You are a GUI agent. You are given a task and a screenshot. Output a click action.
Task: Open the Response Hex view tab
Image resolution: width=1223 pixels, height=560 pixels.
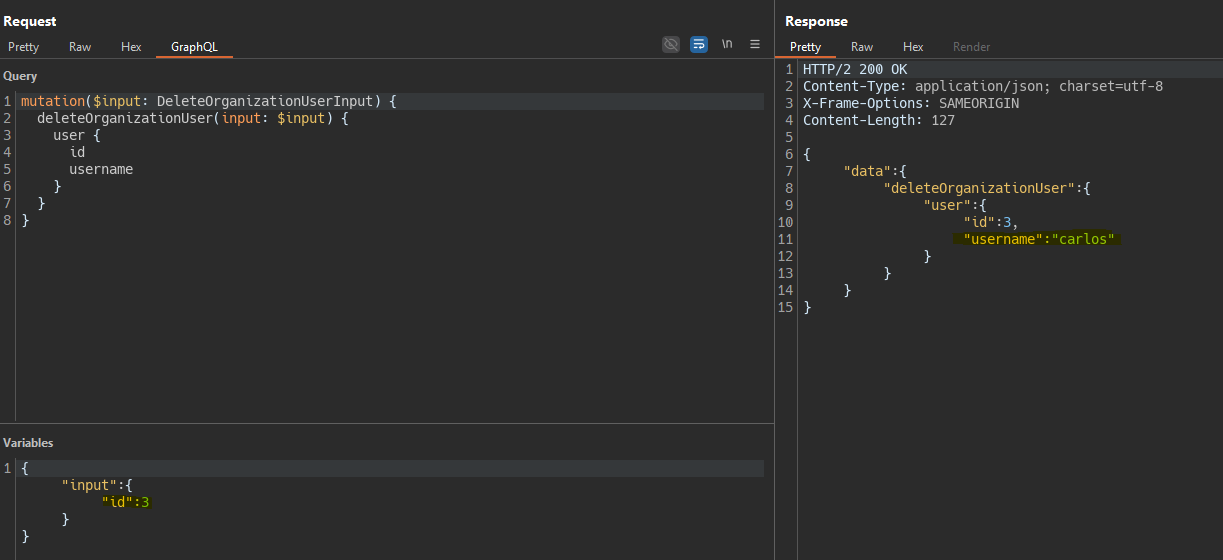tap(913, 47)
